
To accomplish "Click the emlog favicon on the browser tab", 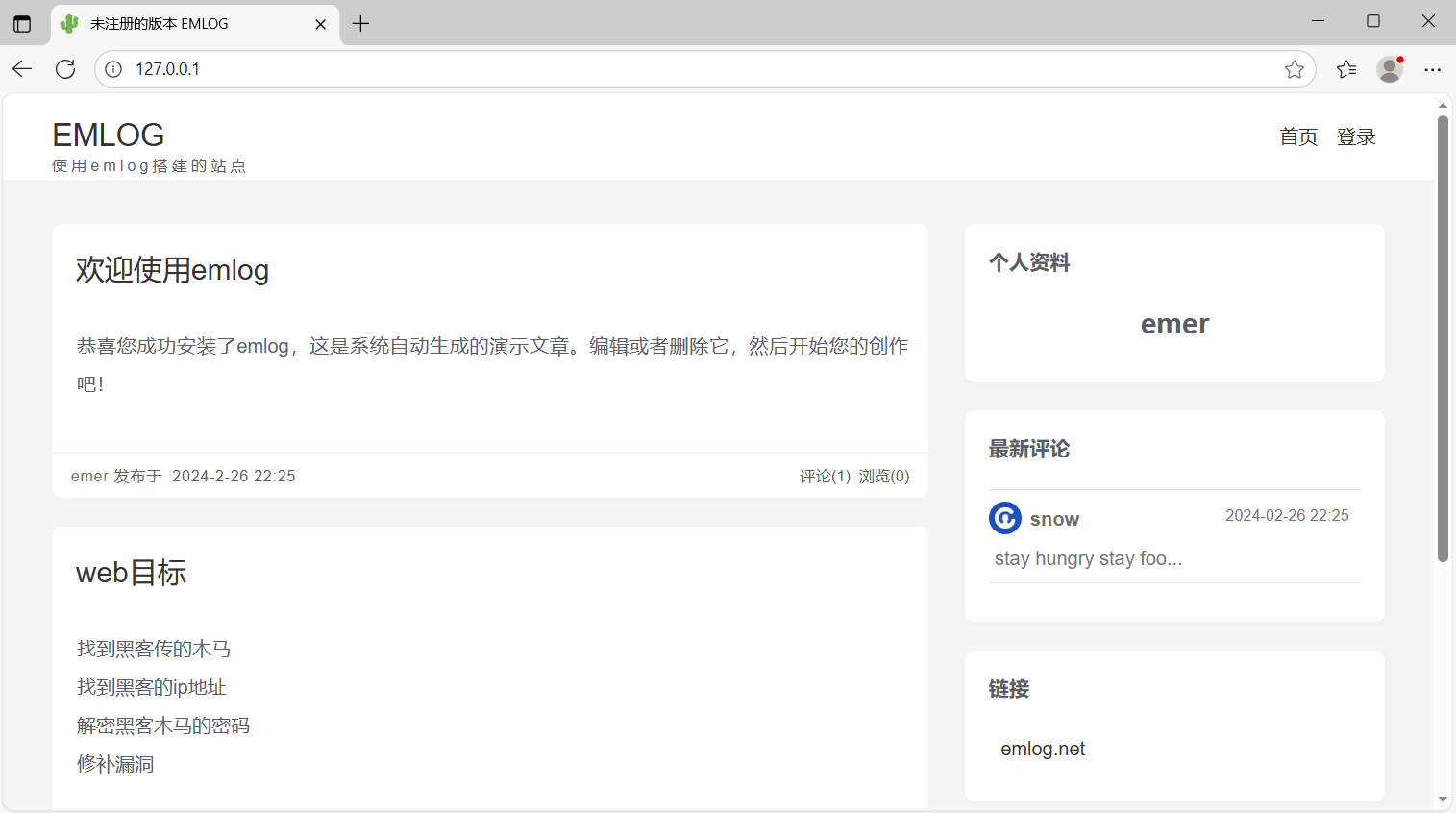I will [68, 24].
